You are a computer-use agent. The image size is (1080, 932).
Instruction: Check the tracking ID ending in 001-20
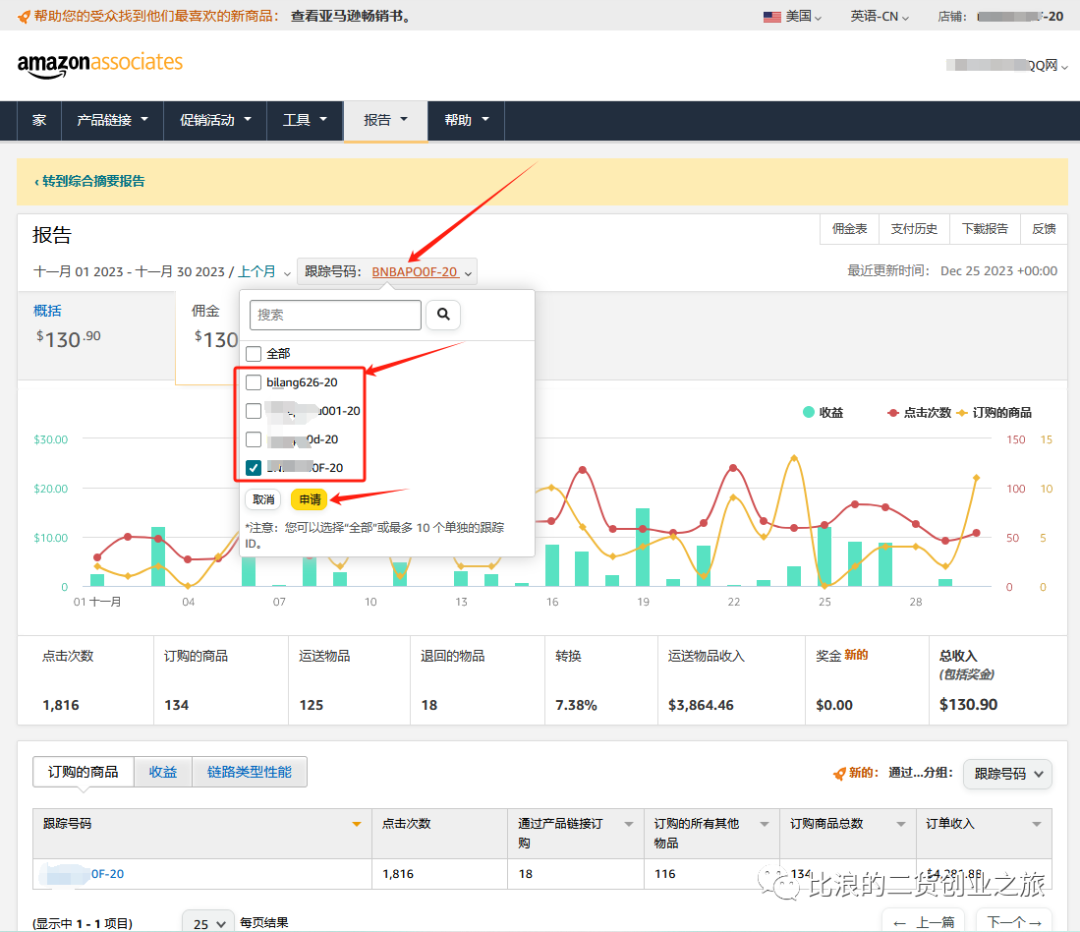pyautogui.click(x=253, y=411)
